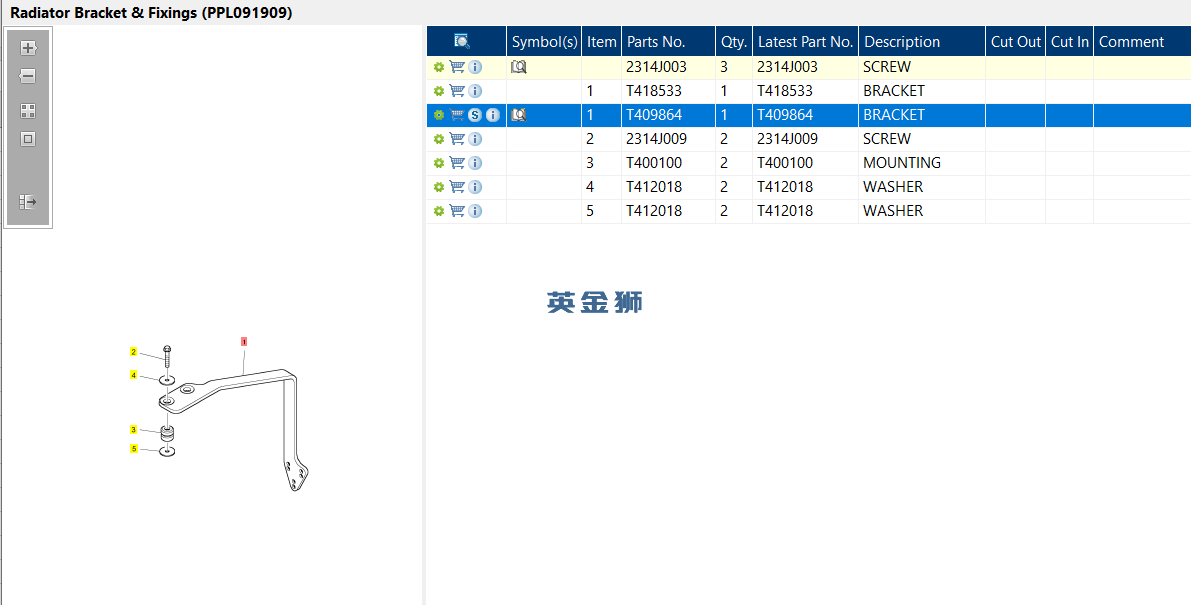Select the T418533 parts number cell
Screen dimensions: 1191x605
pyautogui.click(x=668, y=91)
